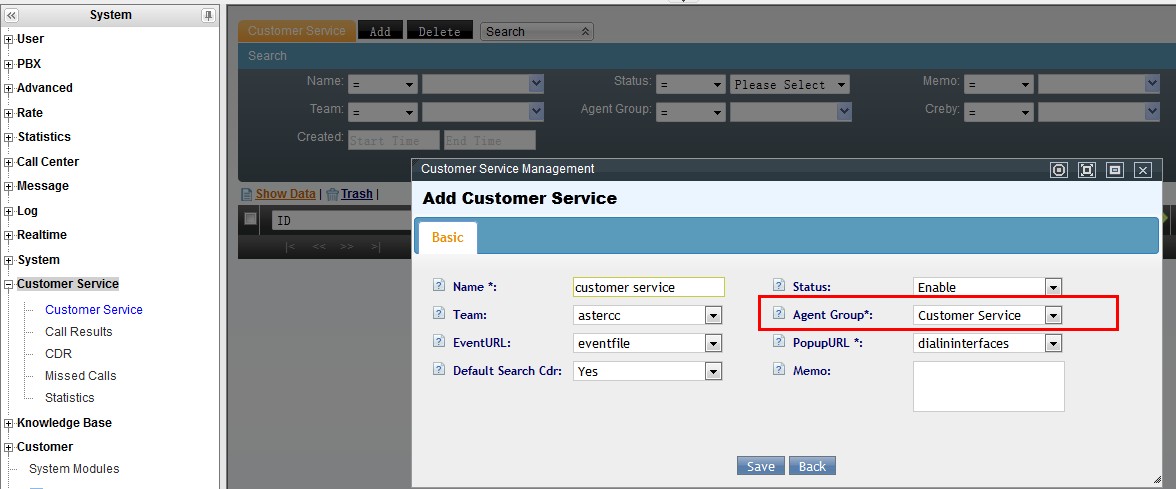Click help icon next to Name field
The height and width of the screenshot is (489, 1176).
tap(438, 287)
